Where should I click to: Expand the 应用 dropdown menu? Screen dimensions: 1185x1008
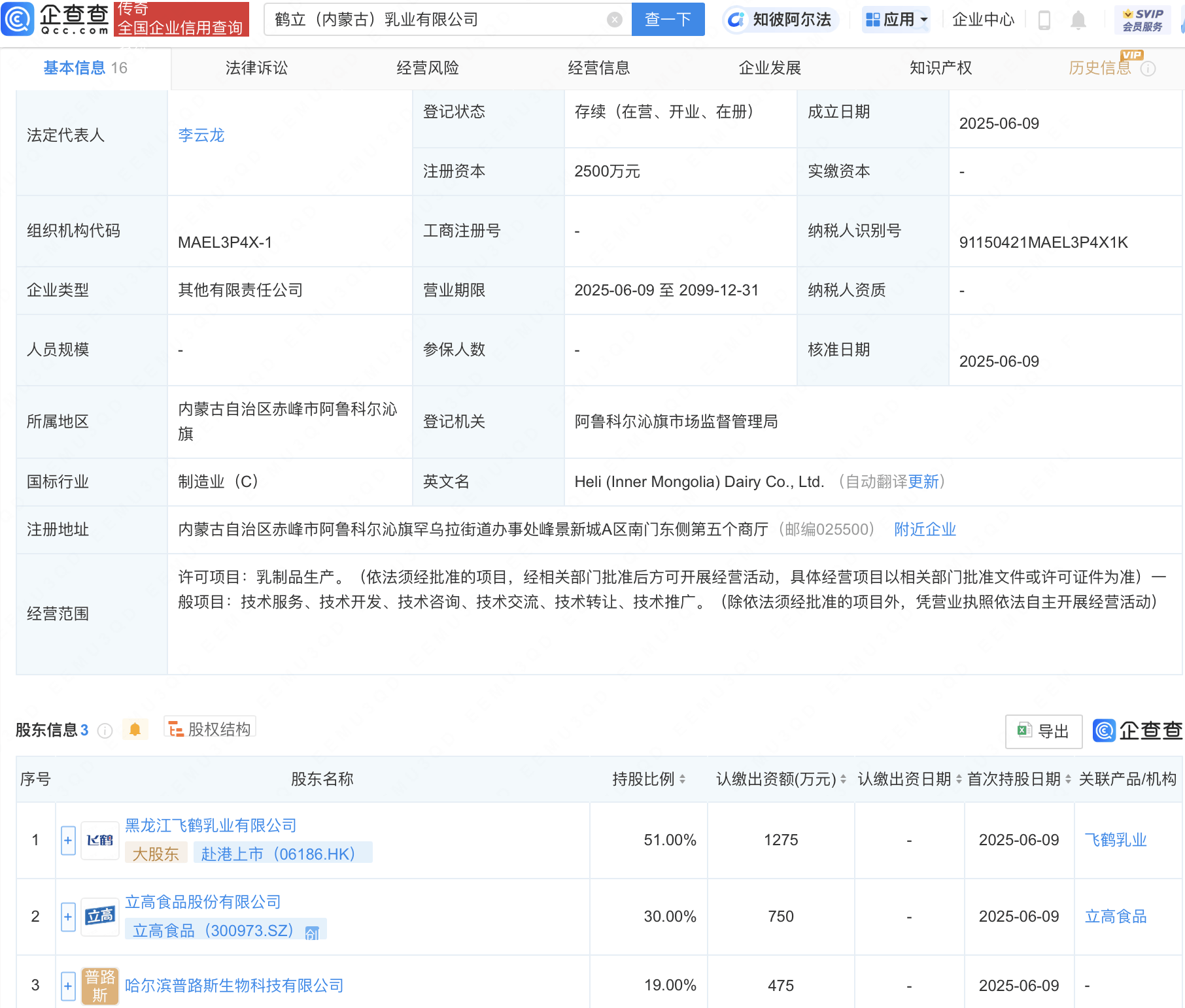(x=897, y=20)
